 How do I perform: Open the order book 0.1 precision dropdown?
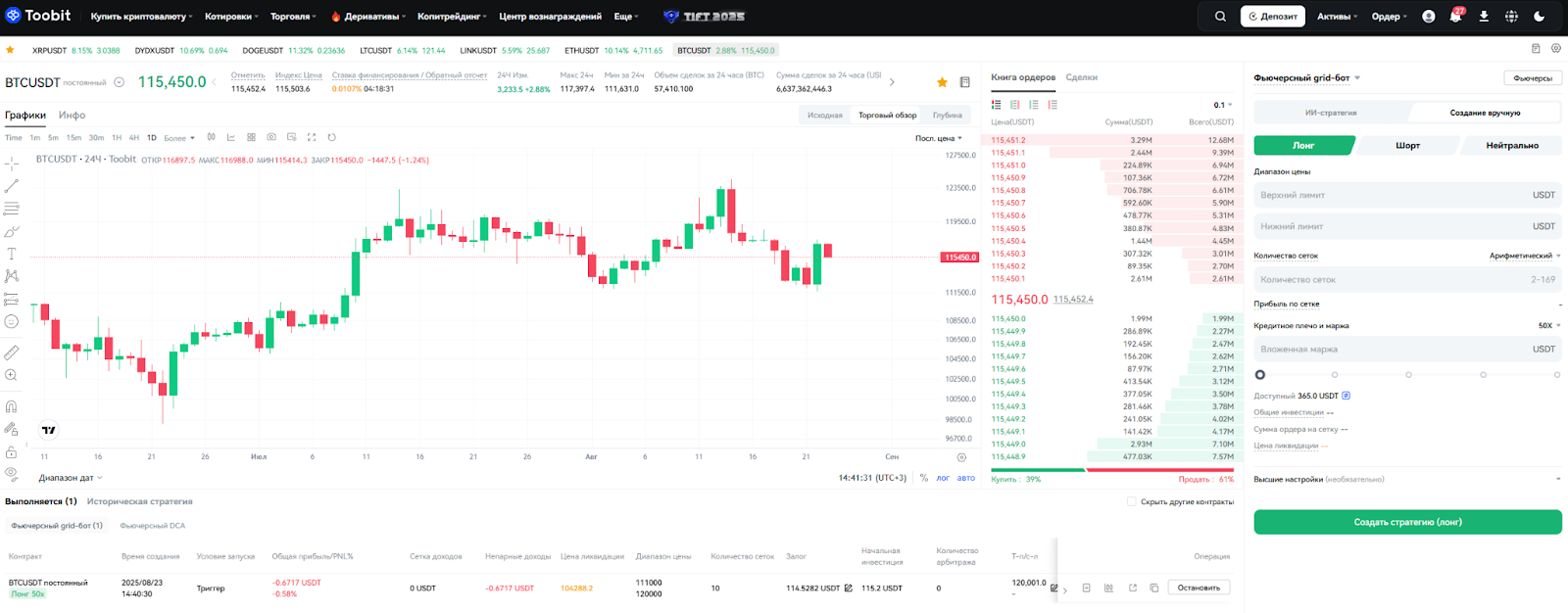(1223, 105)
